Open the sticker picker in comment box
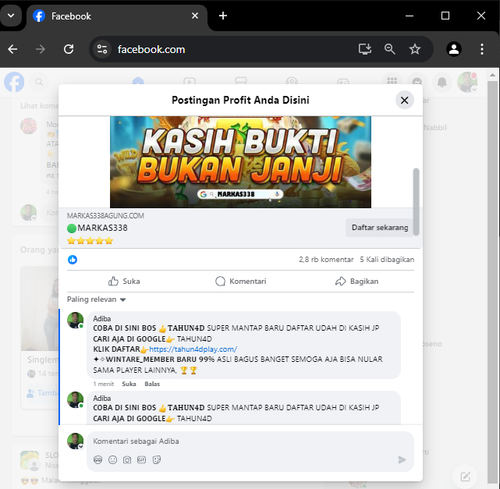The width and height of the screenshot is (500, 489). tap(156, 460)
